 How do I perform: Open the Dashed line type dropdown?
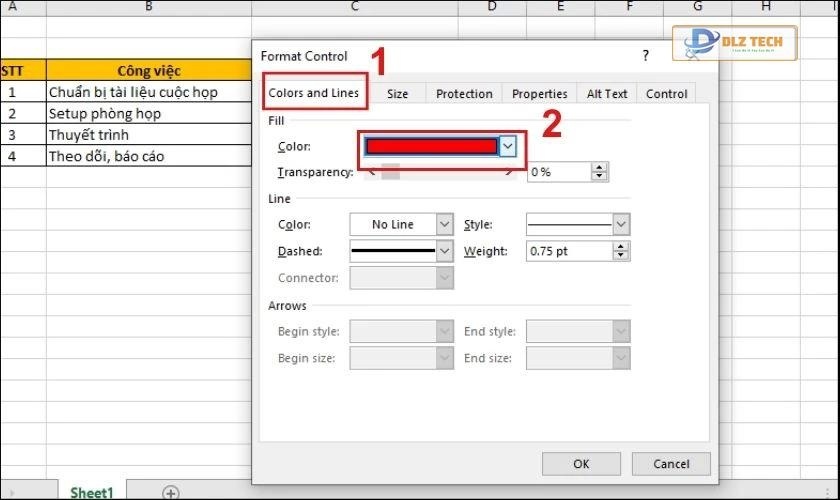click(401, 251)
